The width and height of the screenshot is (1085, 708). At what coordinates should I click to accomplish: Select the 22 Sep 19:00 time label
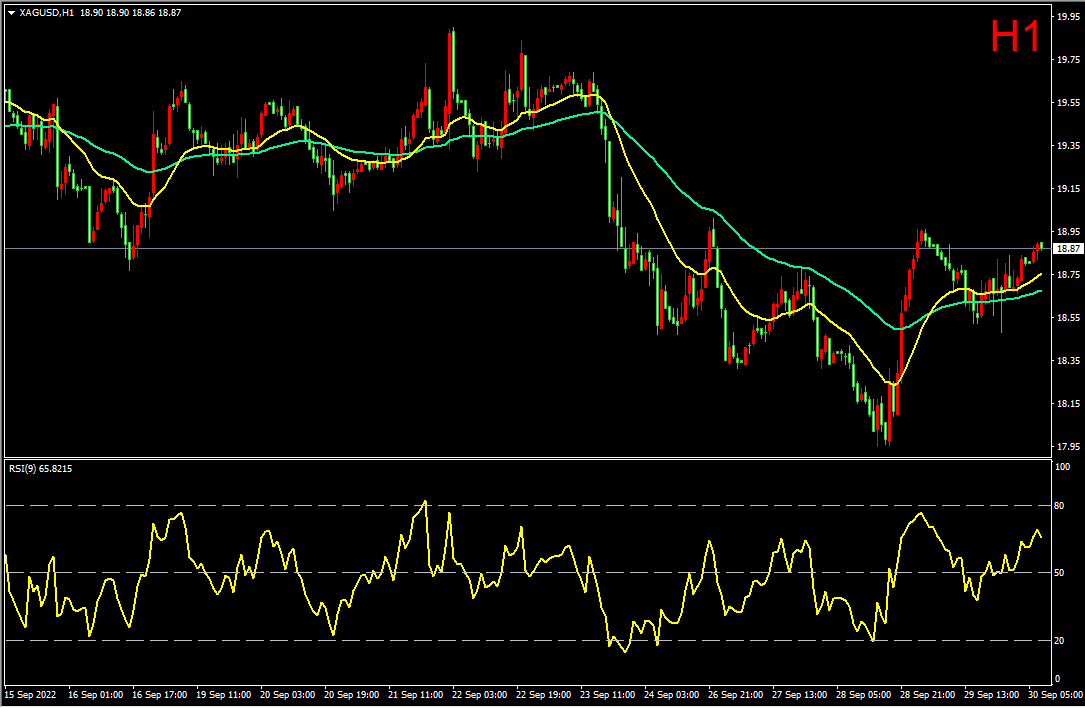pyautogui.click(x=543, y=694)
